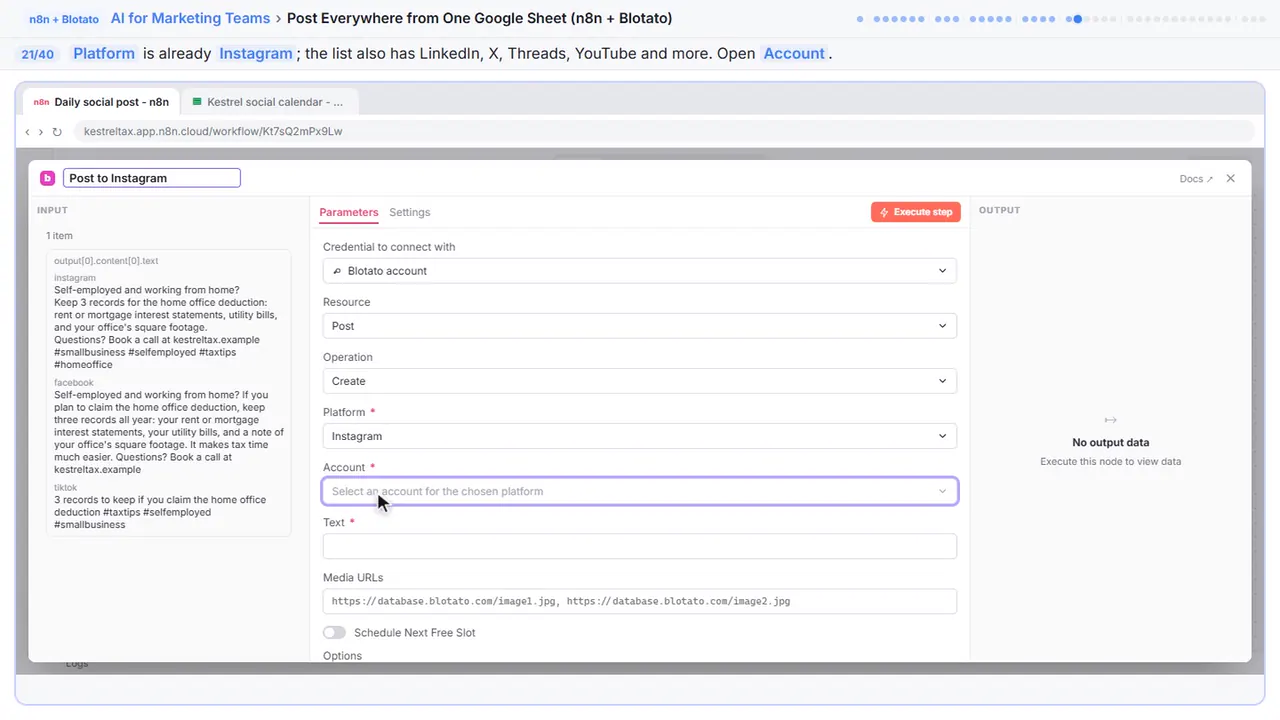Expand the Resource dropdown showing Post
The height and width of the screenshot is (720, 1280).
(640, 326)
